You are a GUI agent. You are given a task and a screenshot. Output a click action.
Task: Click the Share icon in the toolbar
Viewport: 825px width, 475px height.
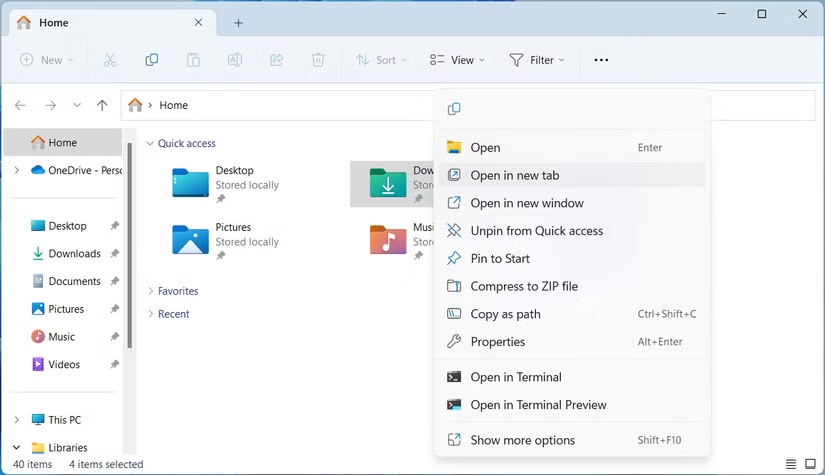click(277, 60)
